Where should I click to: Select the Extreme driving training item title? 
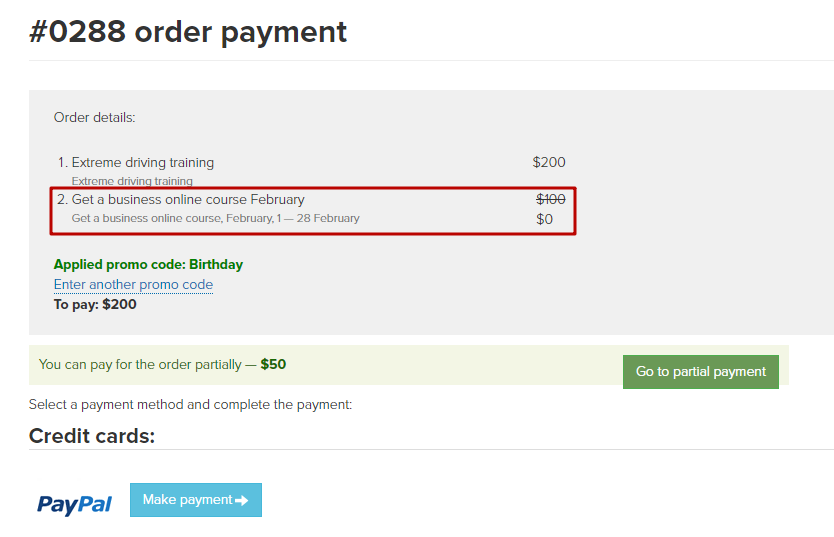(142, 162)
